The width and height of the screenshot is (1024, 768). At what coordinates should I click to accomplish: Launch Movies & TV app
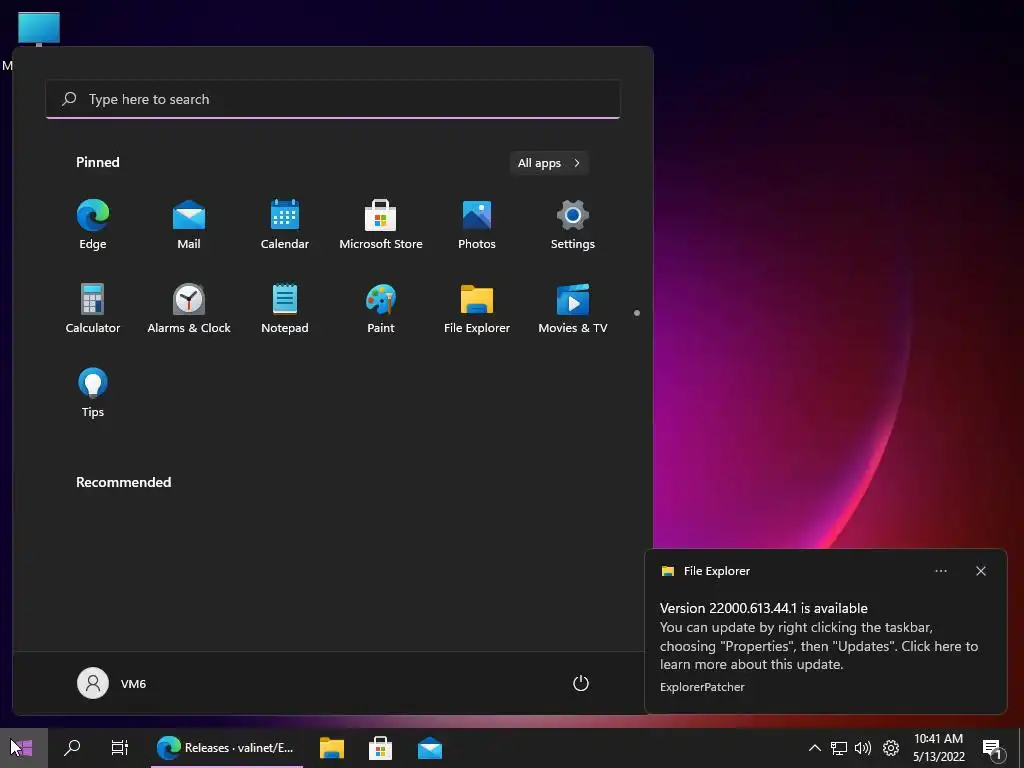[573, 310]
